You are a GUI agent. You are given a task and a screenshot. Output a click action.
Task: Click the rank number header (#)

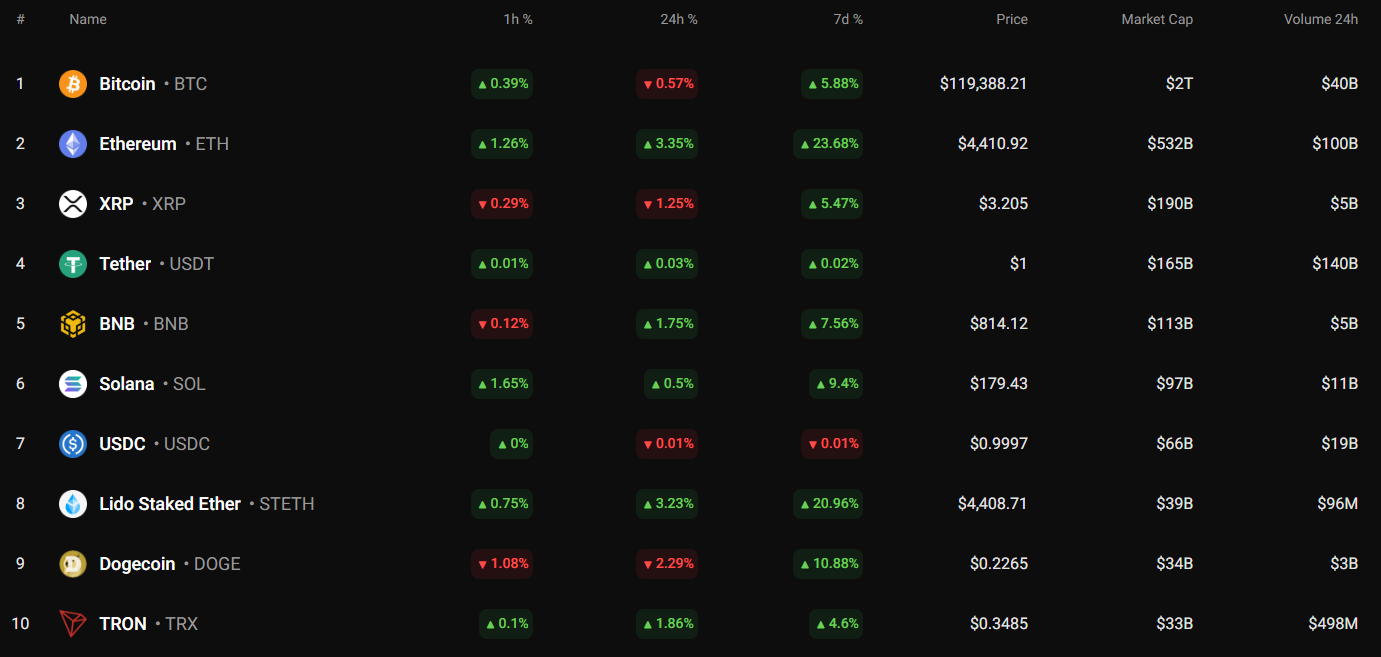20,20
